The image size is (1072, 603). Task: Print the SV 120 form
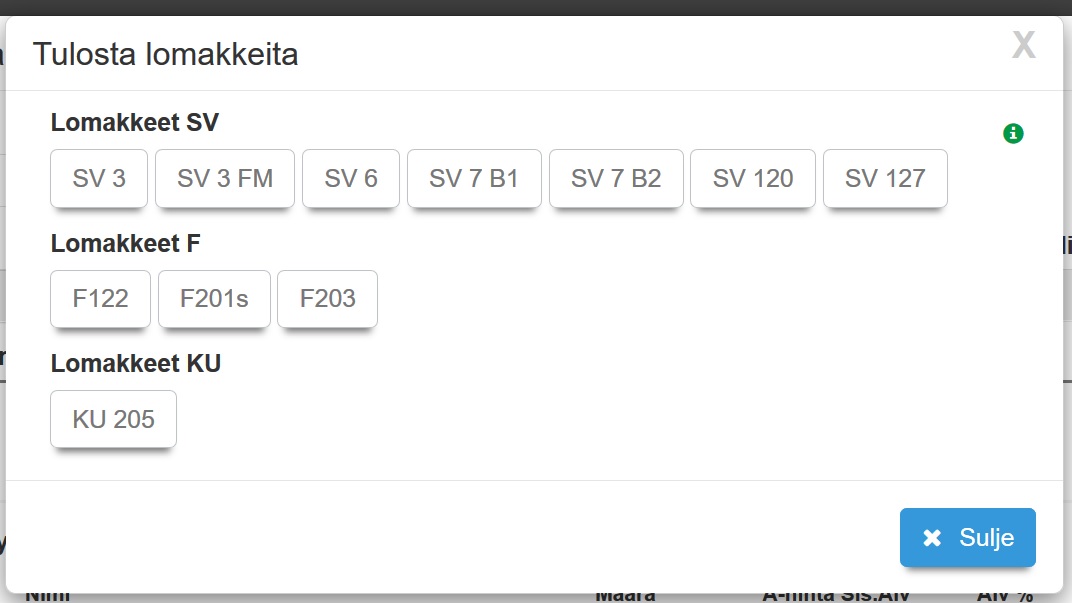point(753,179)
